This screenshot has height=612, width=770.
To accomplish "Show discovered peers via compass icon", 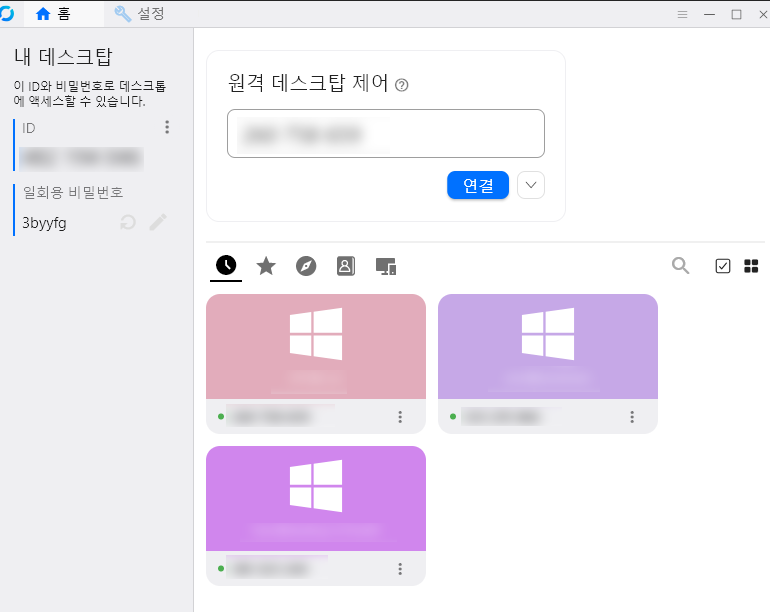I will [306, 265].
